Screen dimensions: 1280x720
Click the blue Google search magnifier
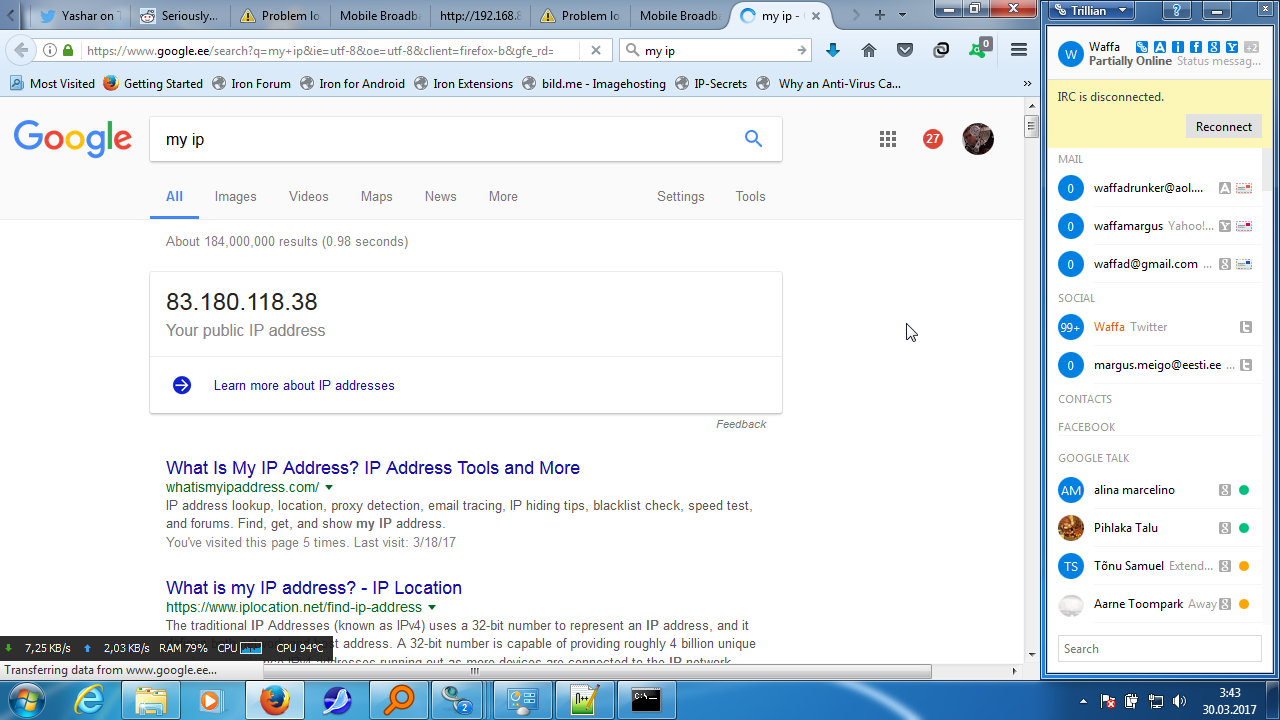pos(753,139)
